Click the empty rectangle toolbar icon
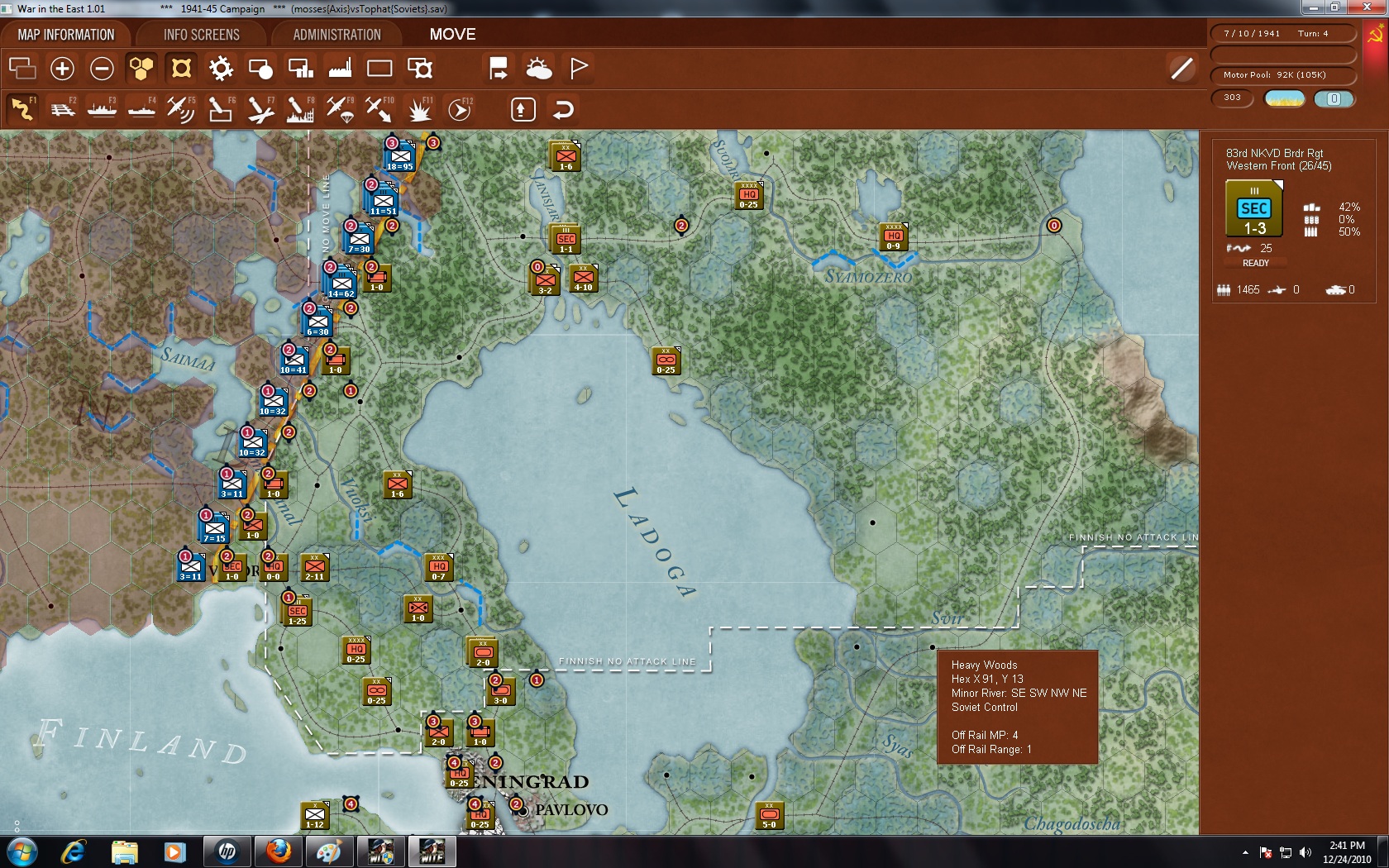 click(379, 69)
